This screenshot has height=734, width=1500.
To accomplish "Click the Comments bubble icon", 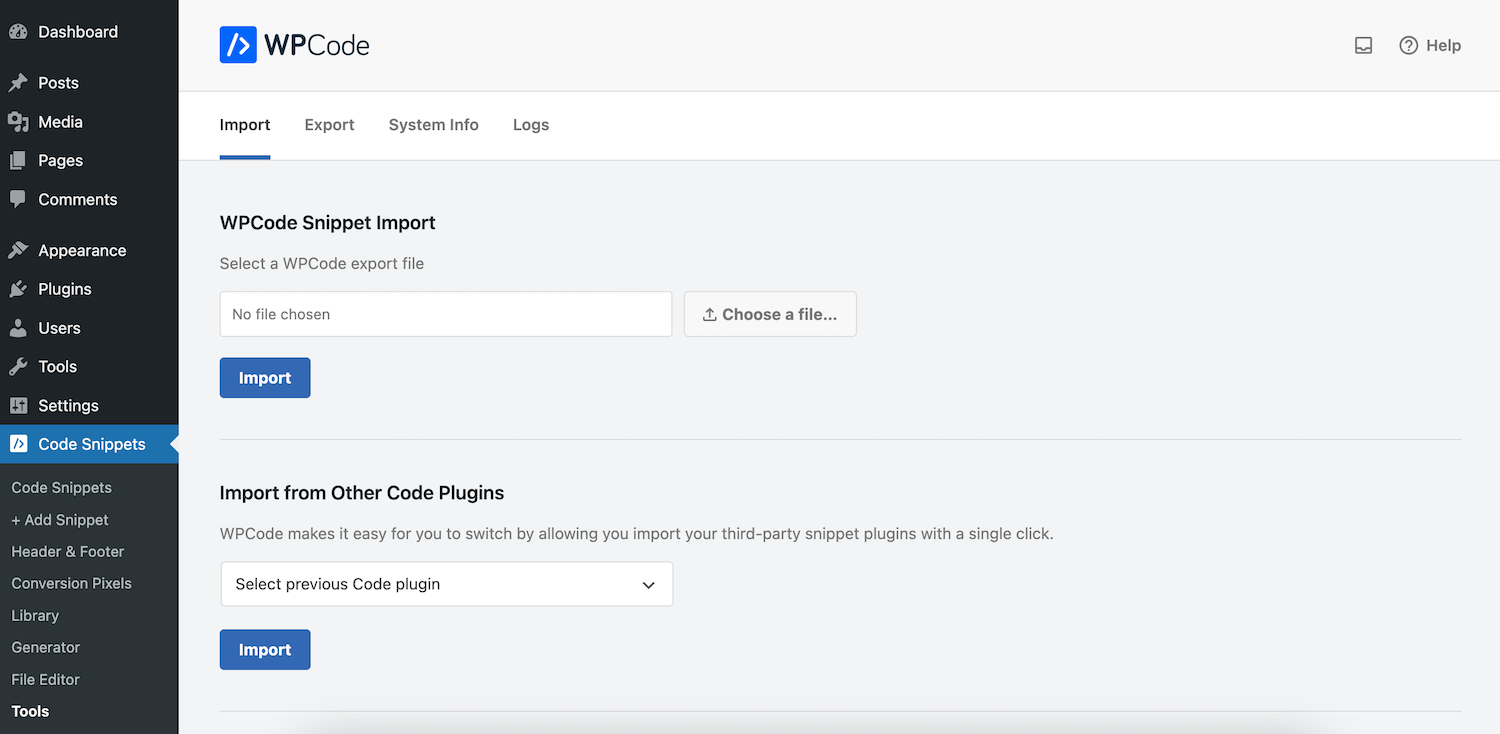I will [18, 199].
